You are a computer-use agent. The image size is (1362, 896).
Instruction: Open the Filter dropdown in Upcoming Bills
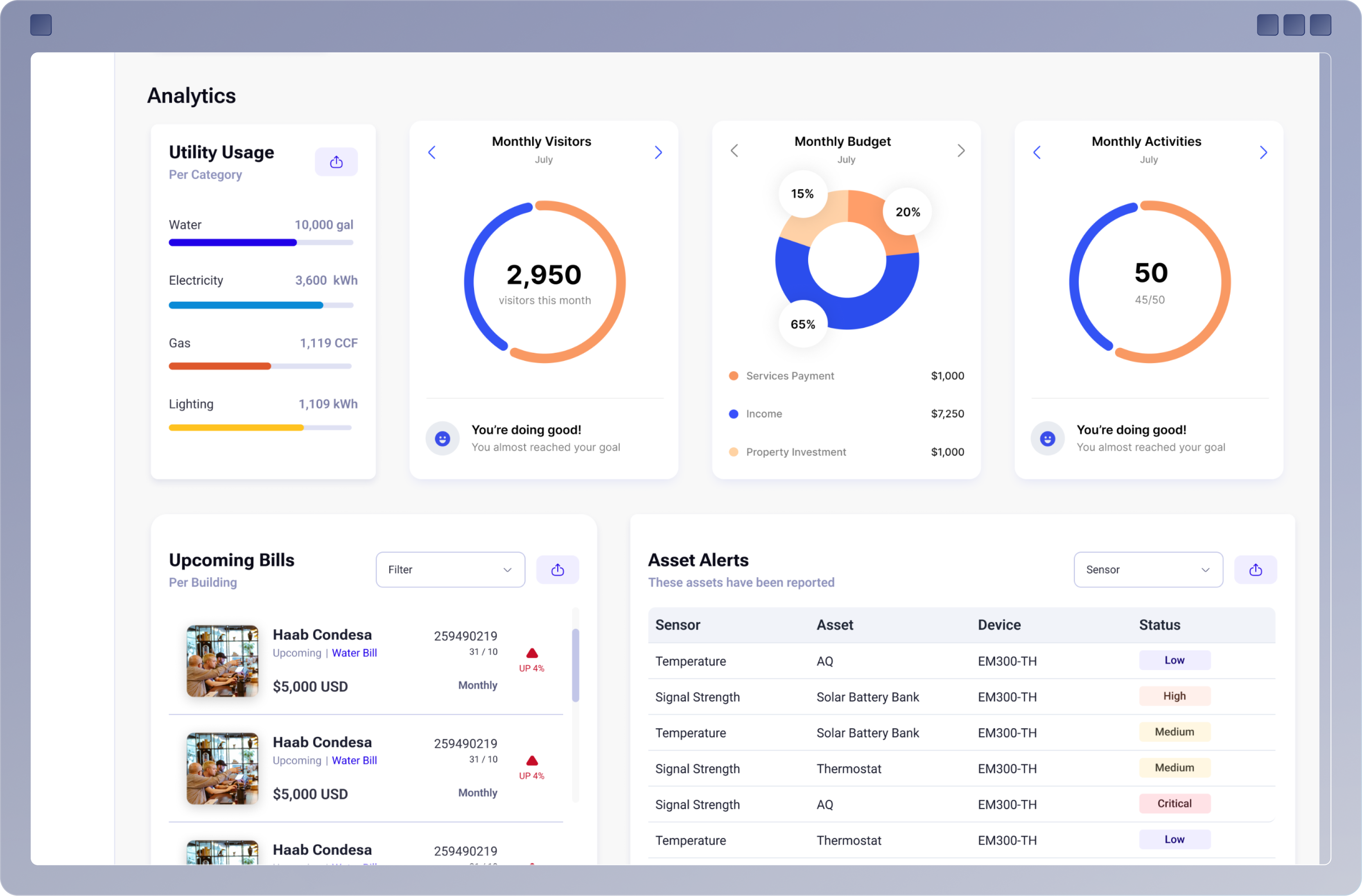pyautogui.click(x=450, y=569)
